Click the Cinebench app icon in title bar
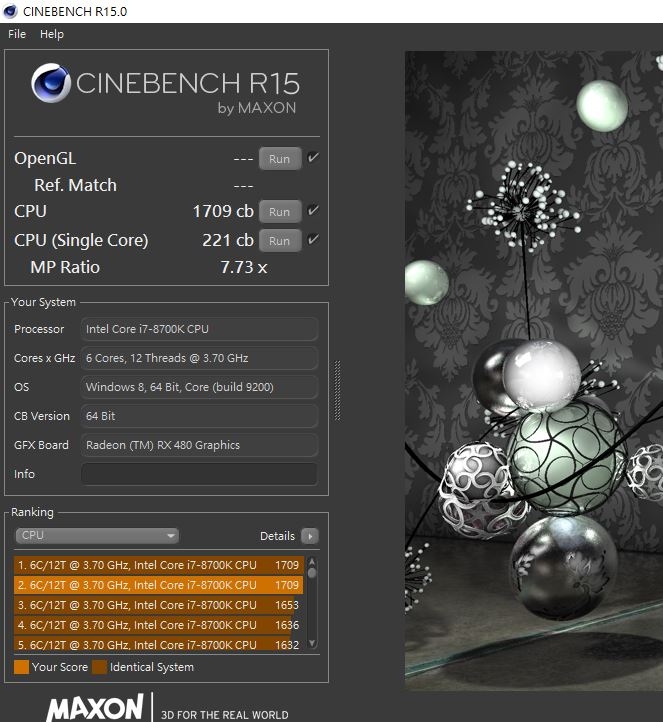The image size is (663, 722). (x=10, y=12)
